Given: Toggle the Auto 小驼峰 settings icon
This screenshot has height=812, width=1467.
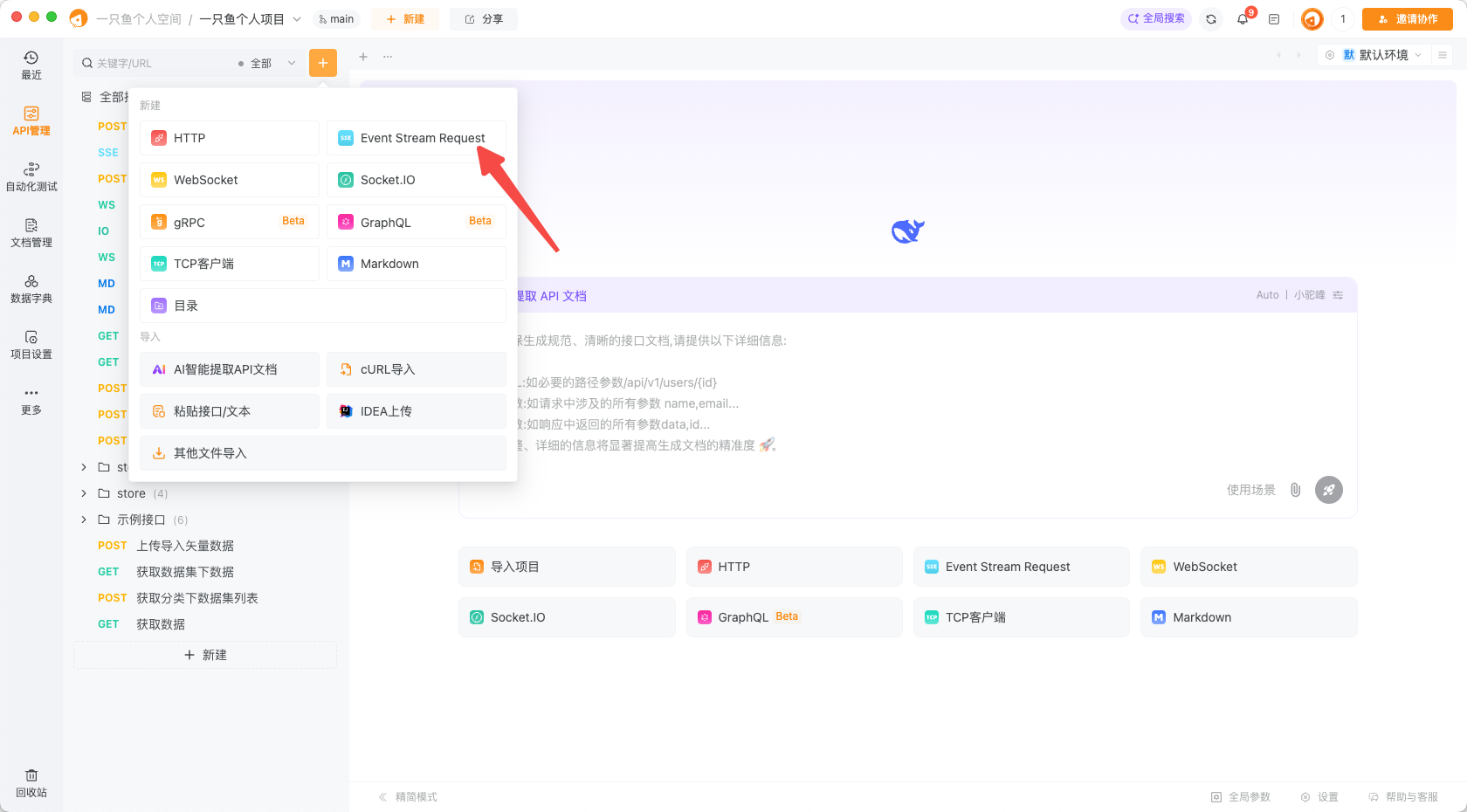Looking at the screenshot, I should tap(1338, 295).
